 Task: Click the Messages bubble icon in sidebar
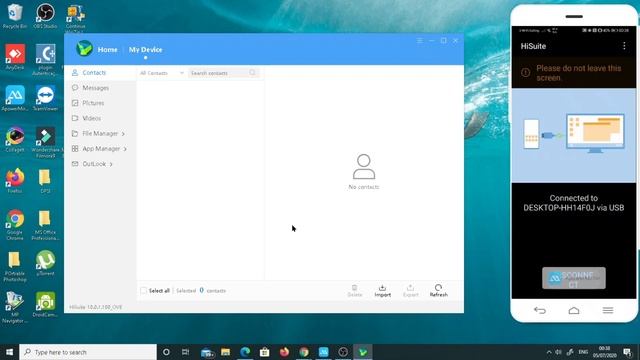[75, 88]
